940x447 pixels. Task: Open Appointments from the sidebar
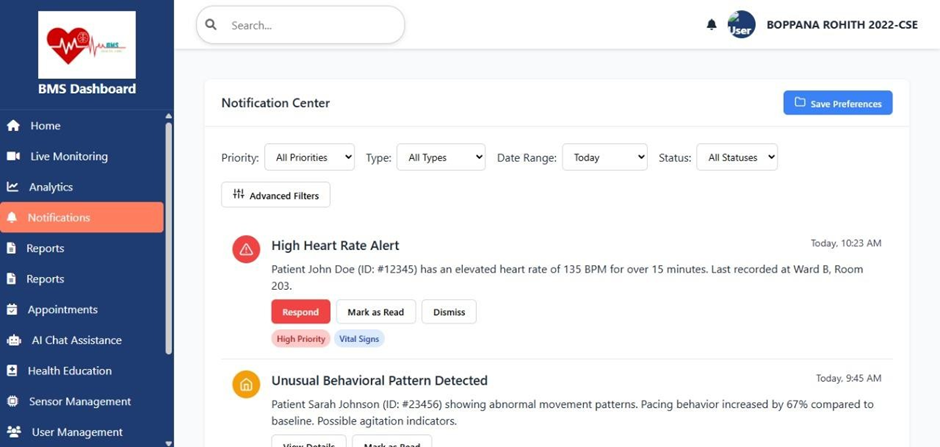(62, 310)
